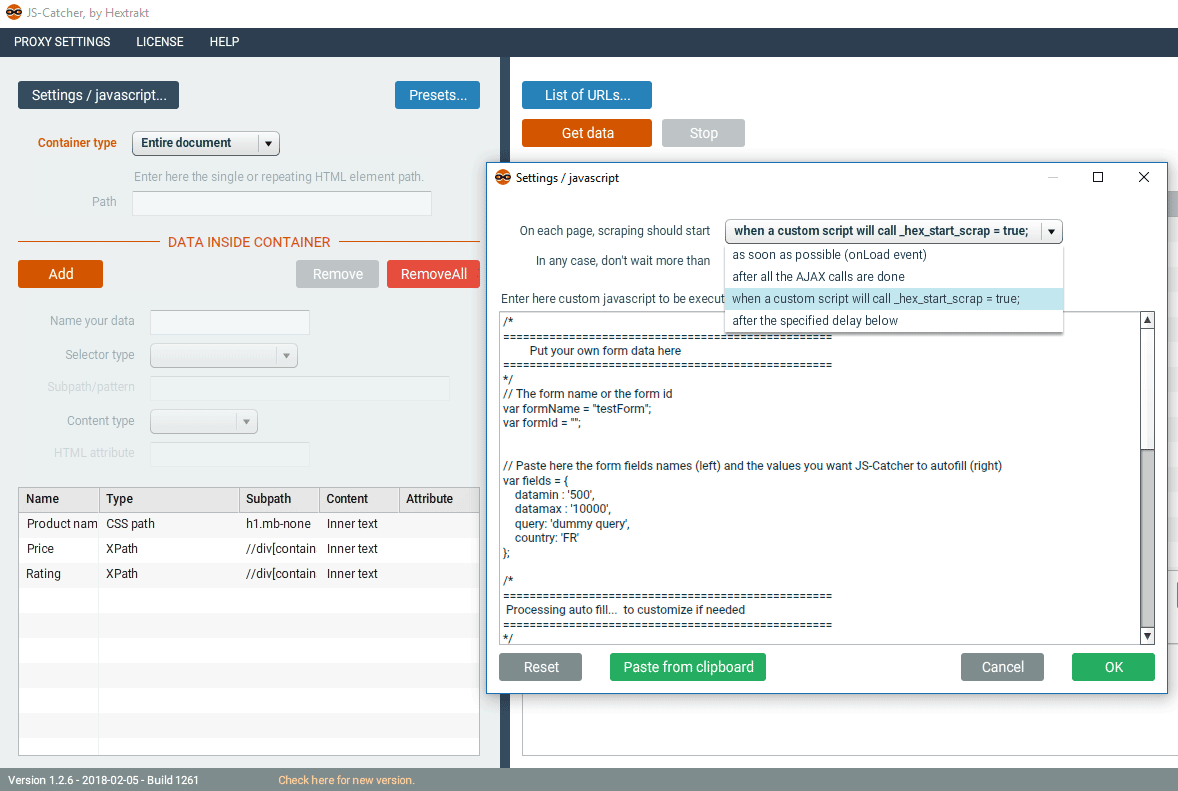Close the Settings / javascript dialog
1178x791 pixels.
(1143, 177)
